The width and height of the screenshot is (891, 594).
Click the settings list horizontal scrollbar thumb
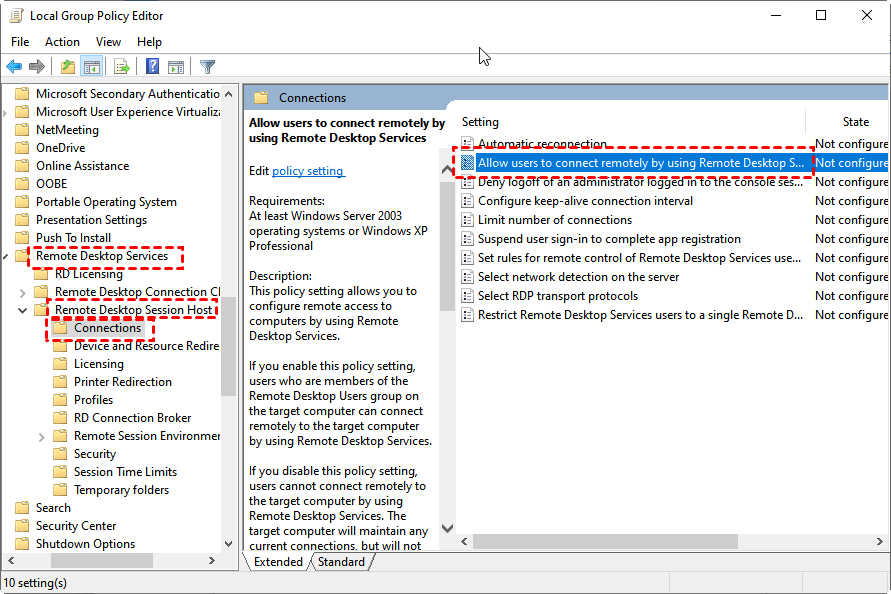605,541
